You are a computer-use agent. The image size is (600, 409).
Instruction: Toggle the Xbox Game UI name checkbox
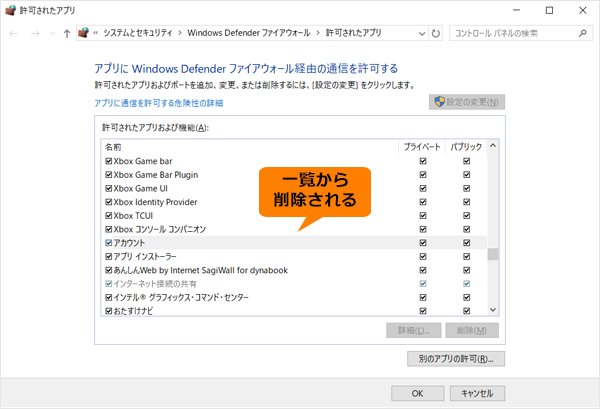[109, 188]
